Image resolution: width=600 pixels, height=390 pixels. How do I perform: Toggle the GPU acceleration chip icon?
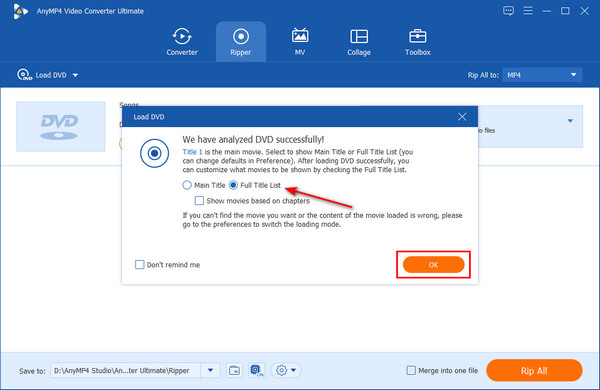(x=256, y=370)
